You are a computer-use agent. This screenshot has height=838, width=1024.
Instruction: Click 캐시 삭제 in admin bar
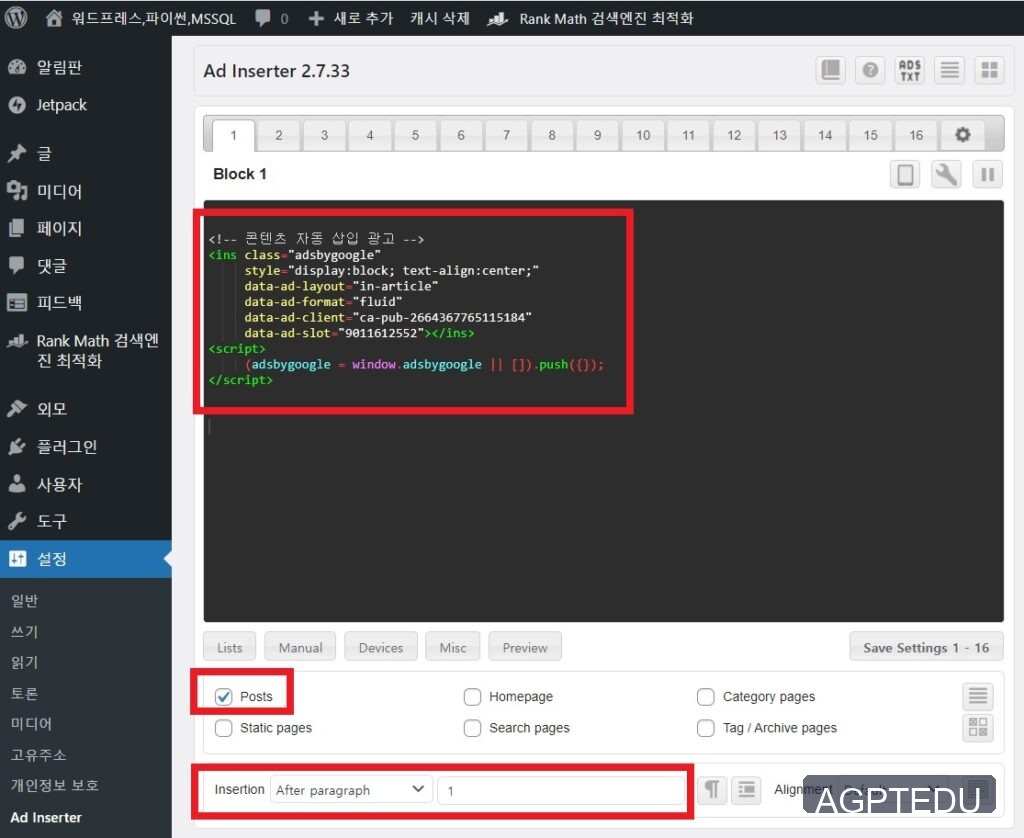[440, 18]
